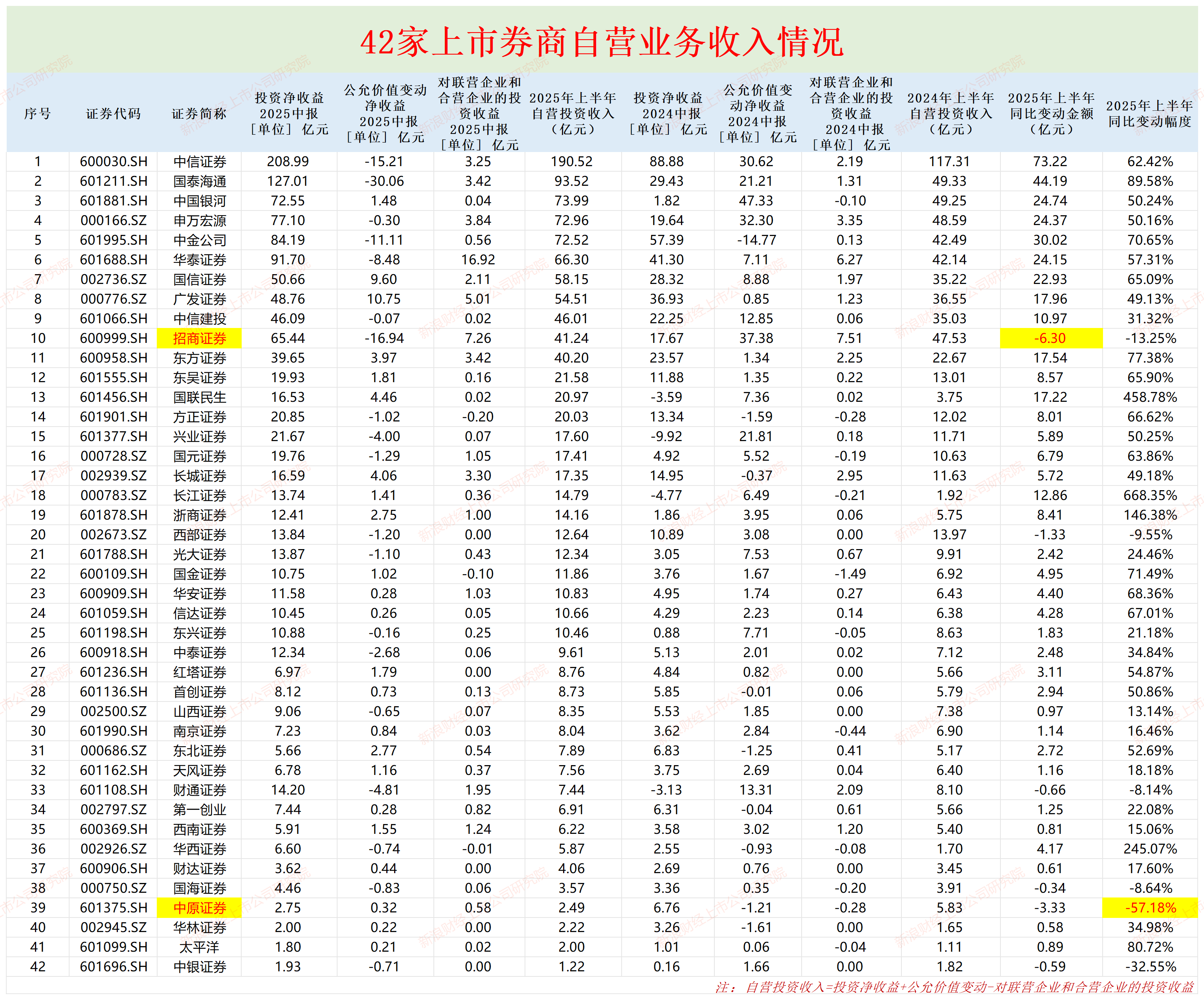Click the 2025年上半年同比变动幅度 header
Image resolution: width=1204 pixels, height=1000 pixels.
(1149, 113)
